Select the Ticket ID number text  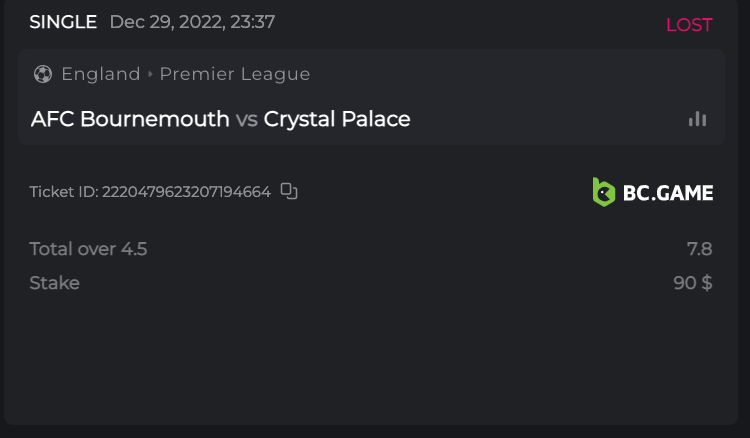click(187, 192)
